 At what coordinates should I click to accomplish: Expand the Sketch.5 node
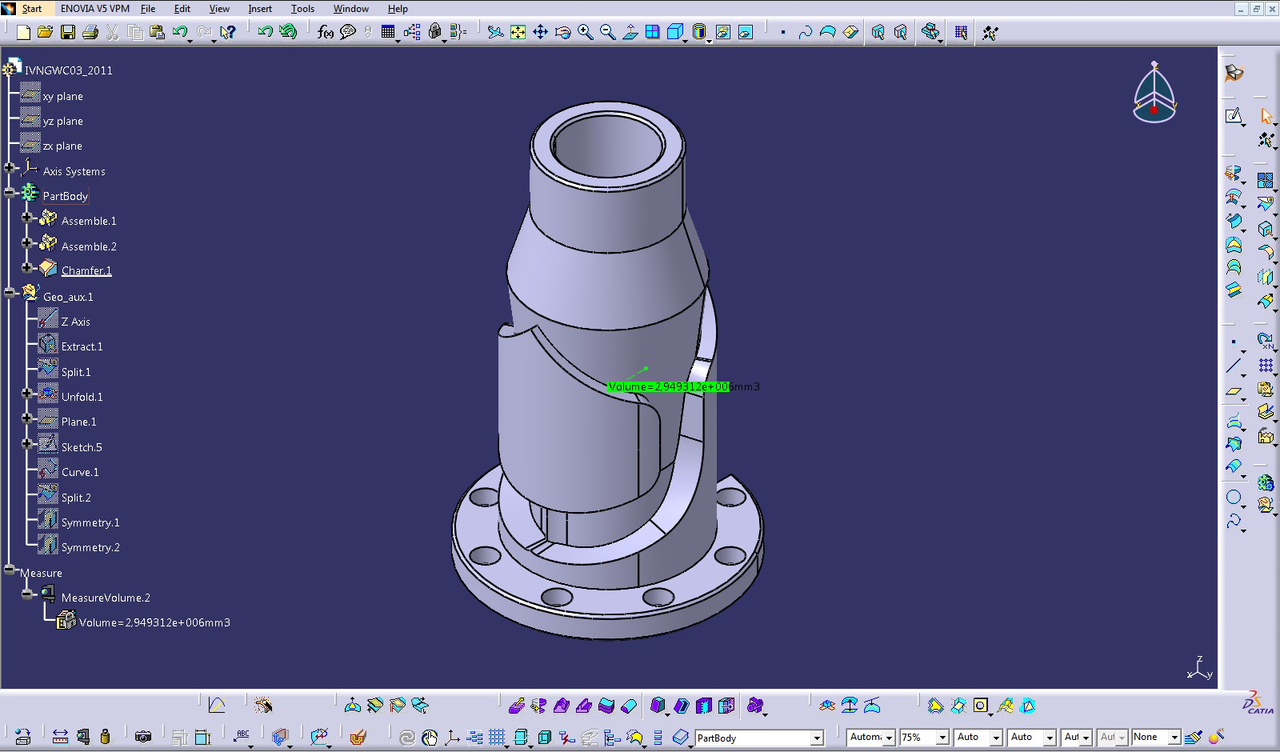click(27, 444)
